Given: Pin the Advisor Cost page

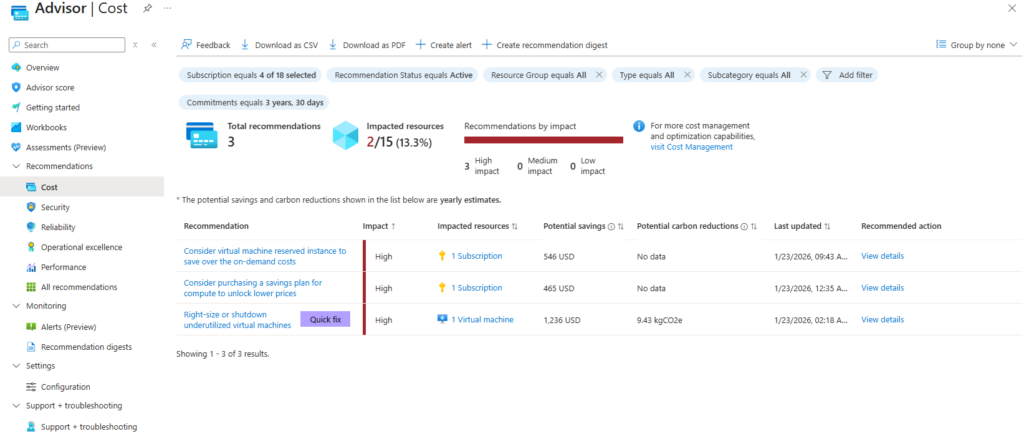Looking at the screenshot, I should click(148, 9).
